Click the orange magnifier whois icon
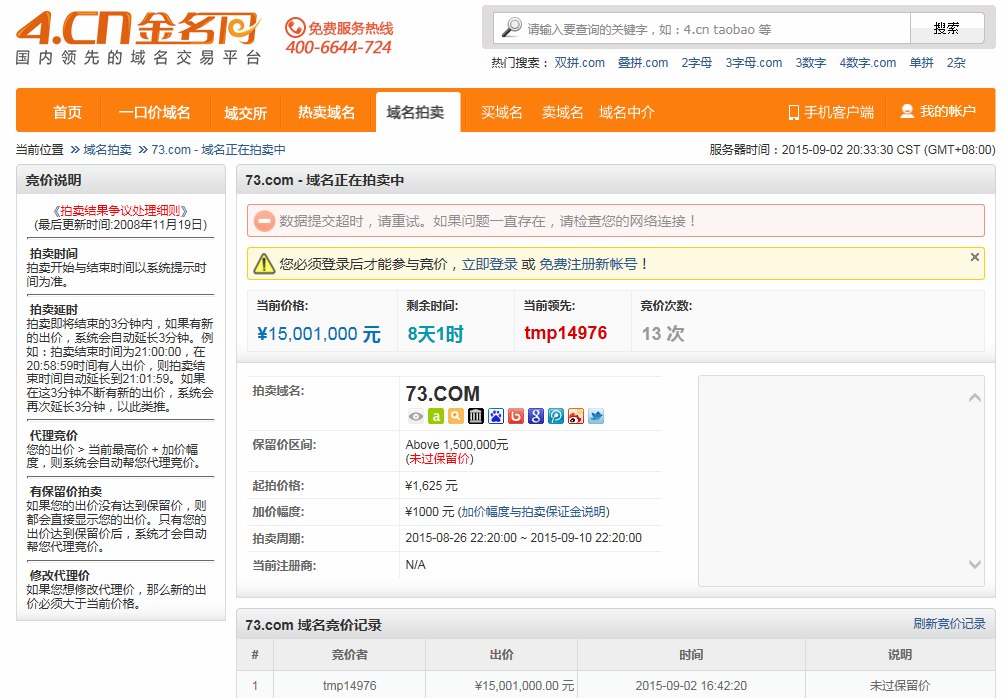Screen dimensions: 1008x698 click(456, 417)
